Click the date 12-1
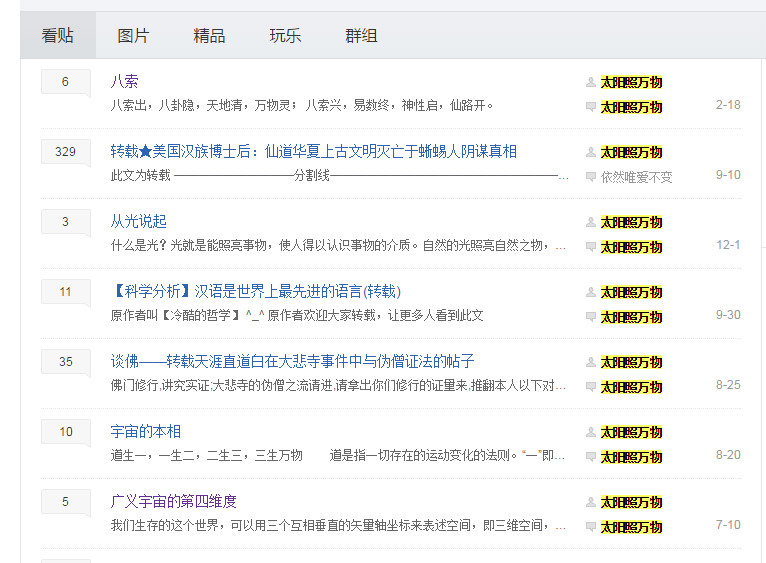 point(728,245)
